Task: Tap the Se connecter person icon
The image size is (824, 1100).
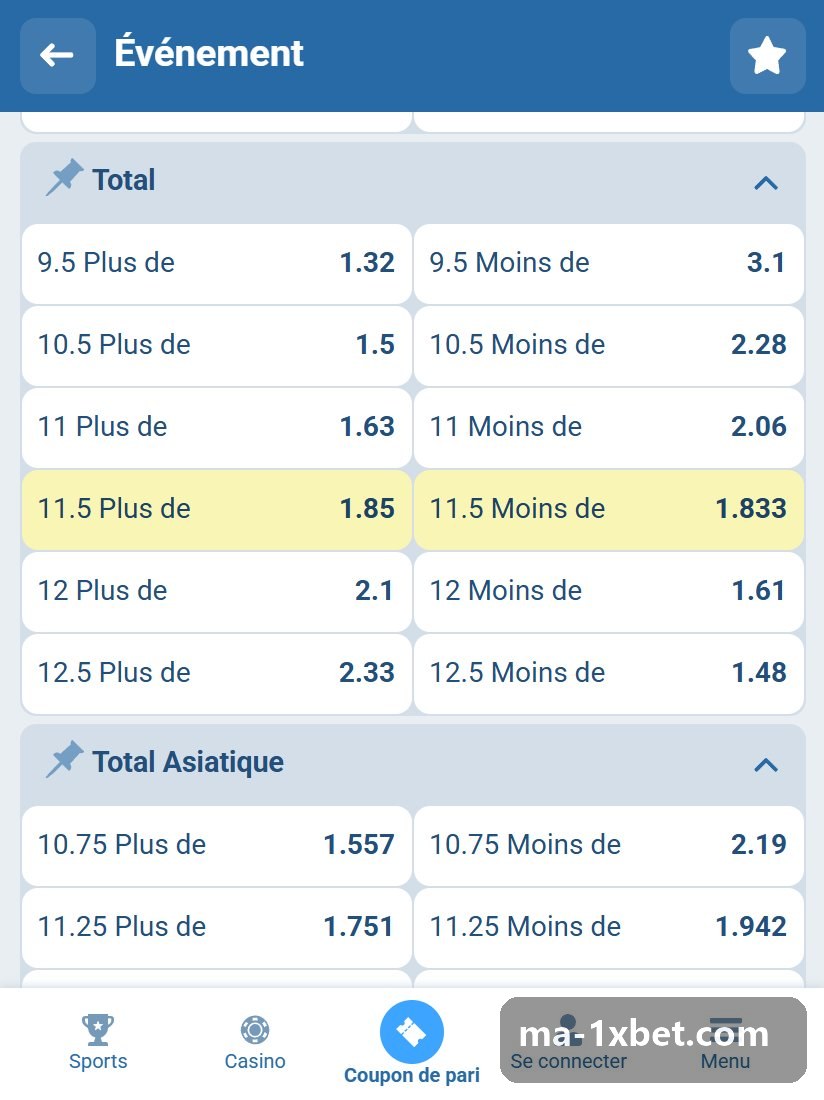Action: 569,1027
